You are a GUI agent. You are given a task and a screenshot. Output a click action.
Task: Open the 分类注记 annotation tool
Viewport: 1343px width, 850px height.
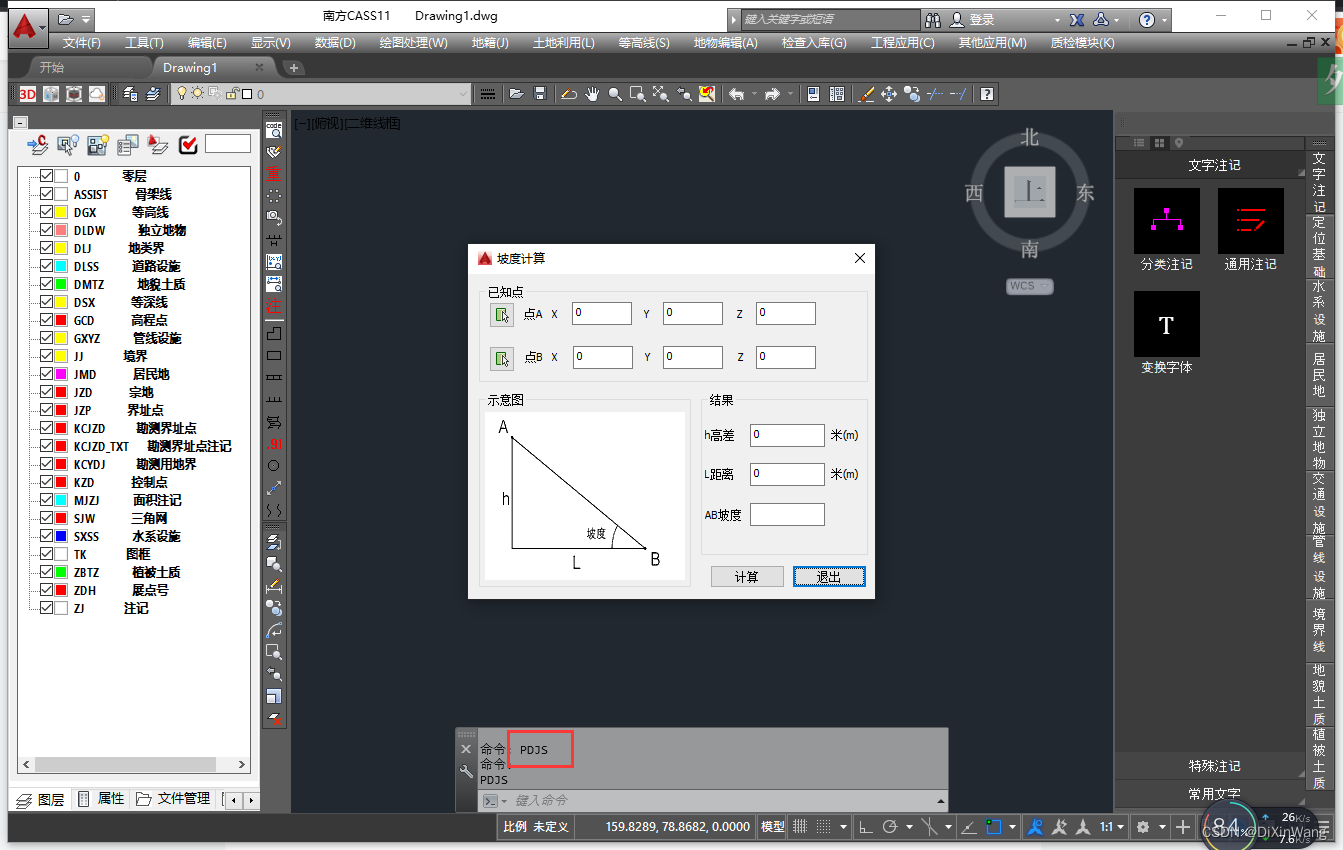click(x=1166, y=222)
